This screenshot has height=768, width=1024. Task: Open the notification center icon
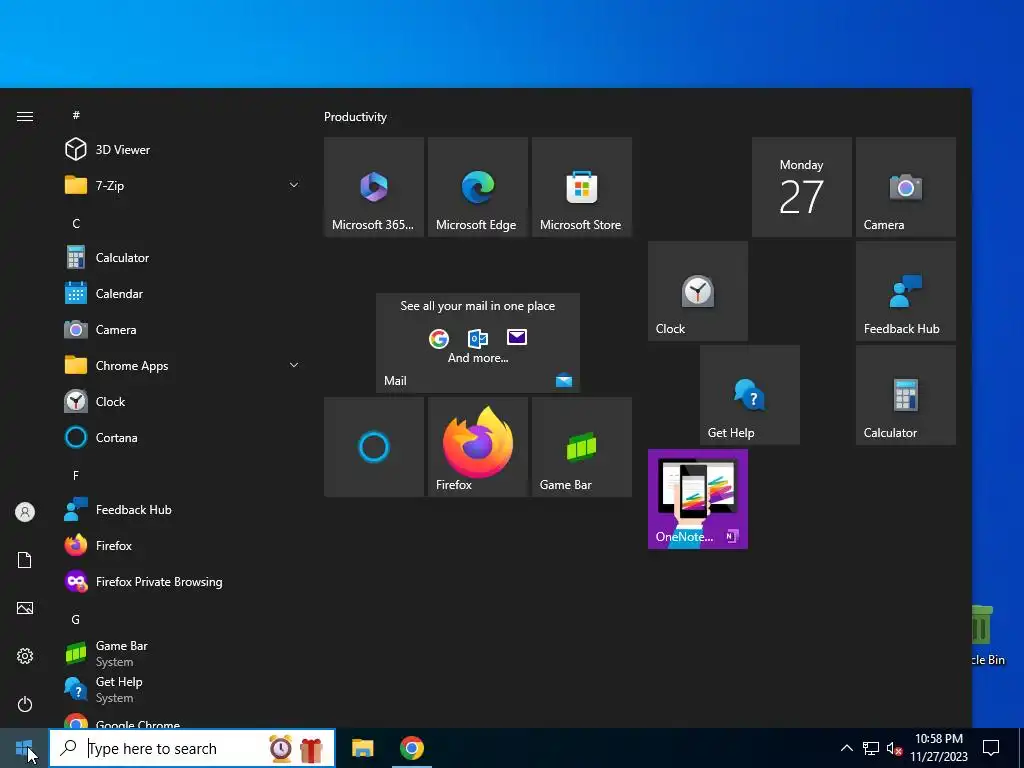click(x=991, y=748)
